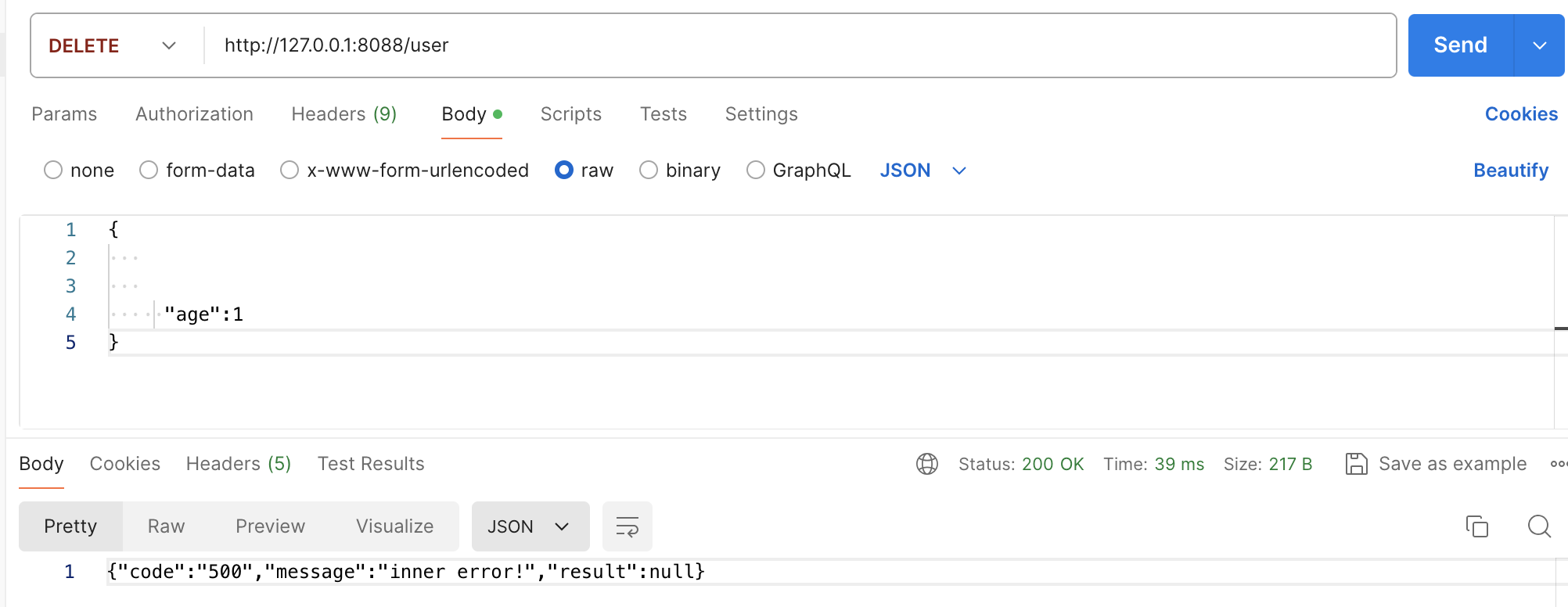Select the none body type radio
1568x607 pixels.
click(x=53, y=171)
